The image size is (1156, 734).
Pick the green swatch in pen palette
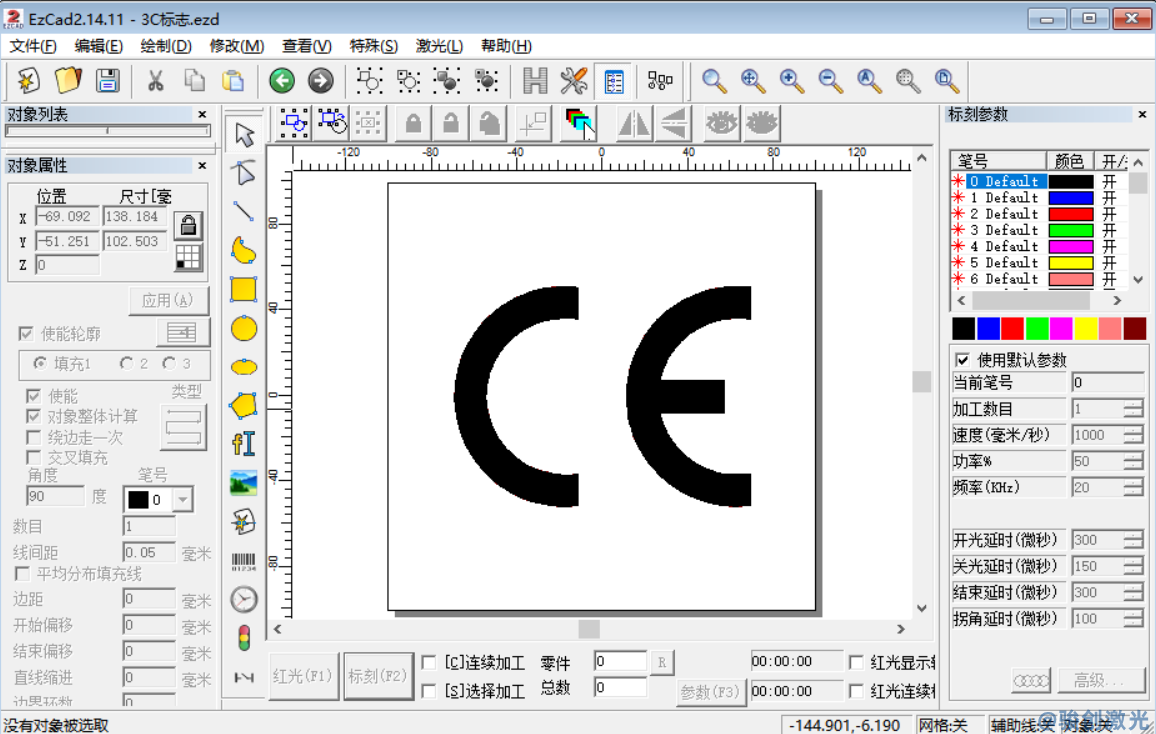click(1037, 329)
